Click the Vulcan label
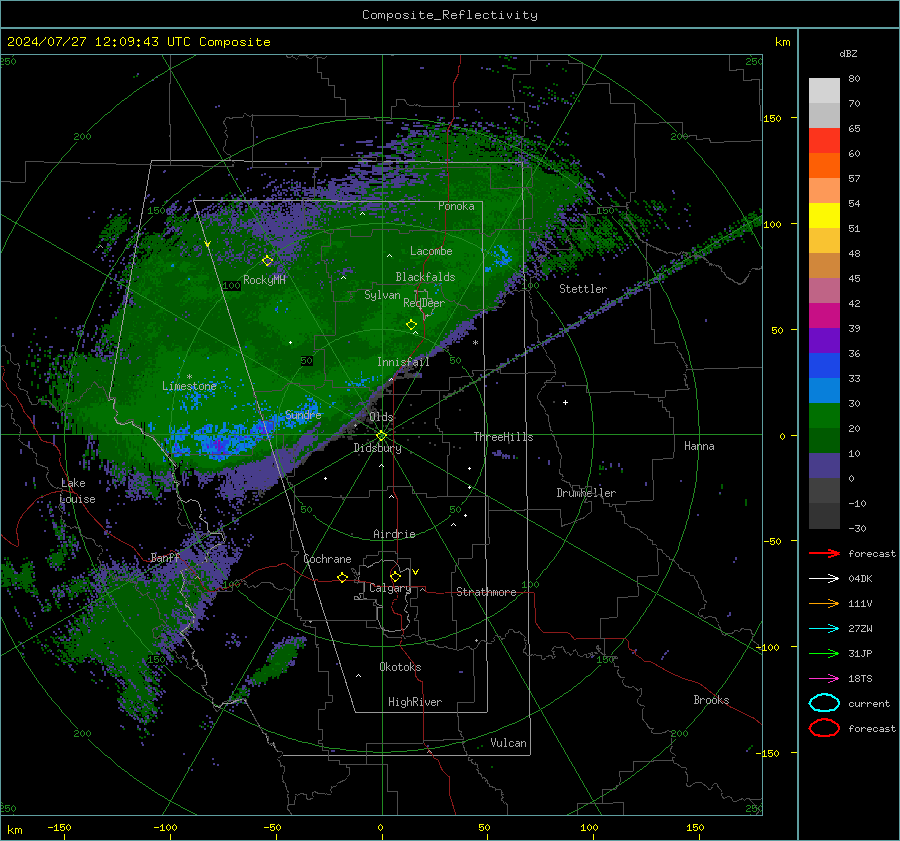 tap(508, 743)
